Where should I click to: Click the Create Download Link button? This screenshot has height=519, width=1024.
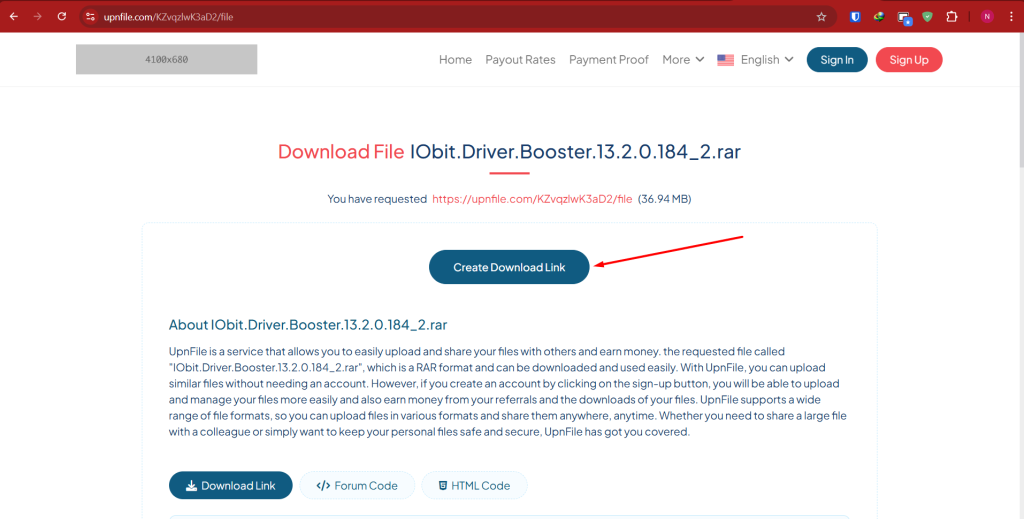pyautogui.click(x=509, y=267)
